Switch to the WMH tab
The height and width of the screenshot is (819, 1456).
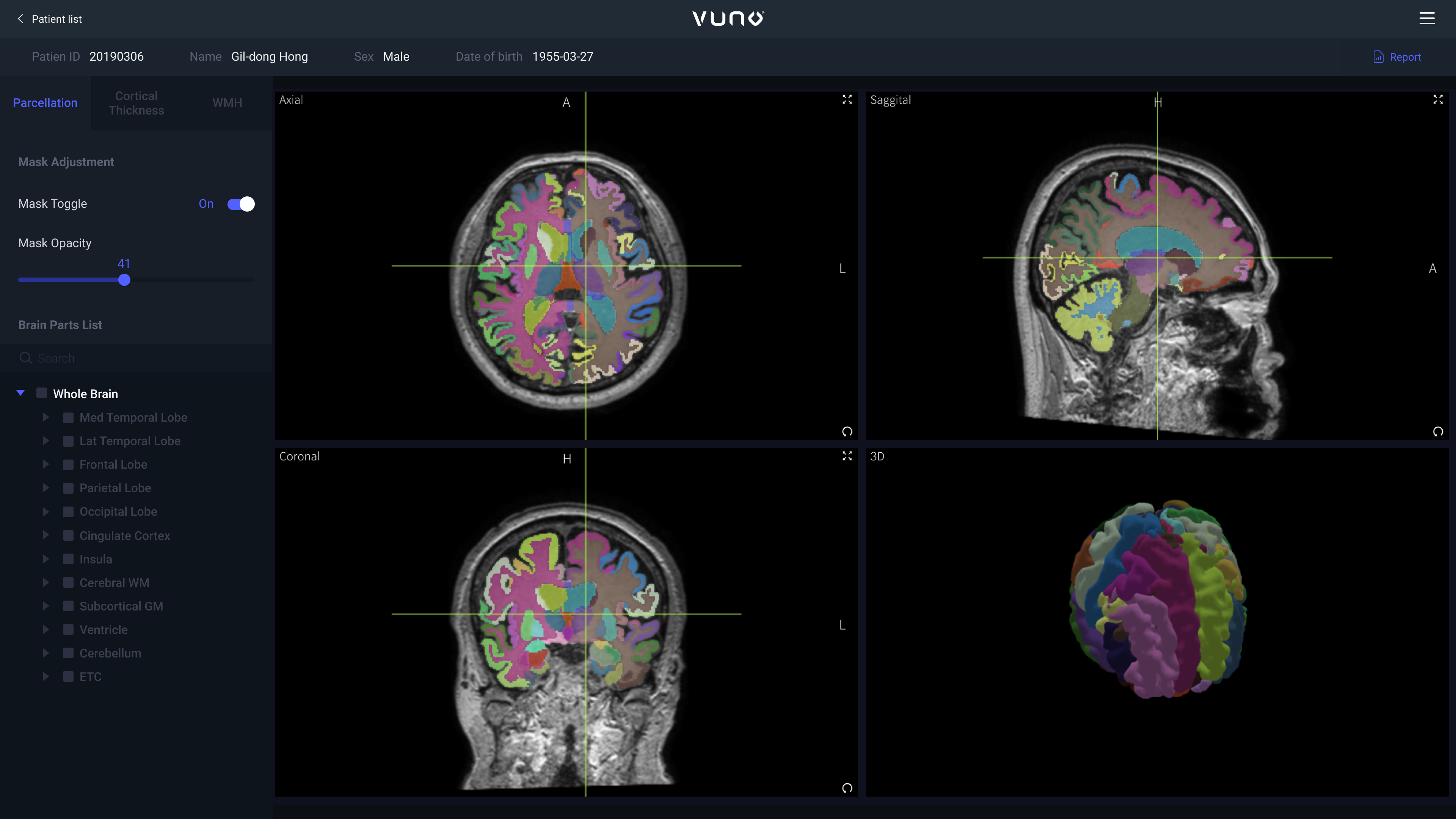coord(227,103)
